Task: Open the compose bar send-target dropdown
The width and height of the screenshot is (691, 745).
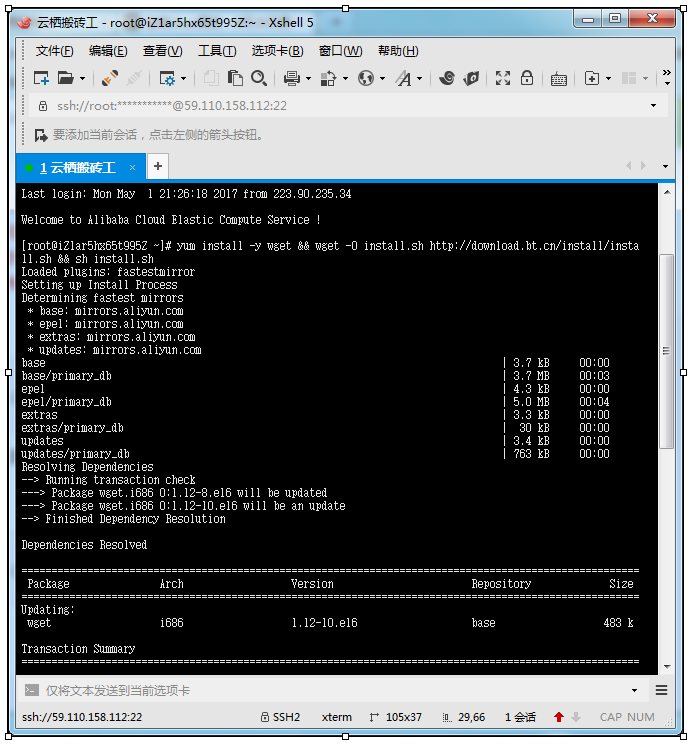Action: click(634, 690)
